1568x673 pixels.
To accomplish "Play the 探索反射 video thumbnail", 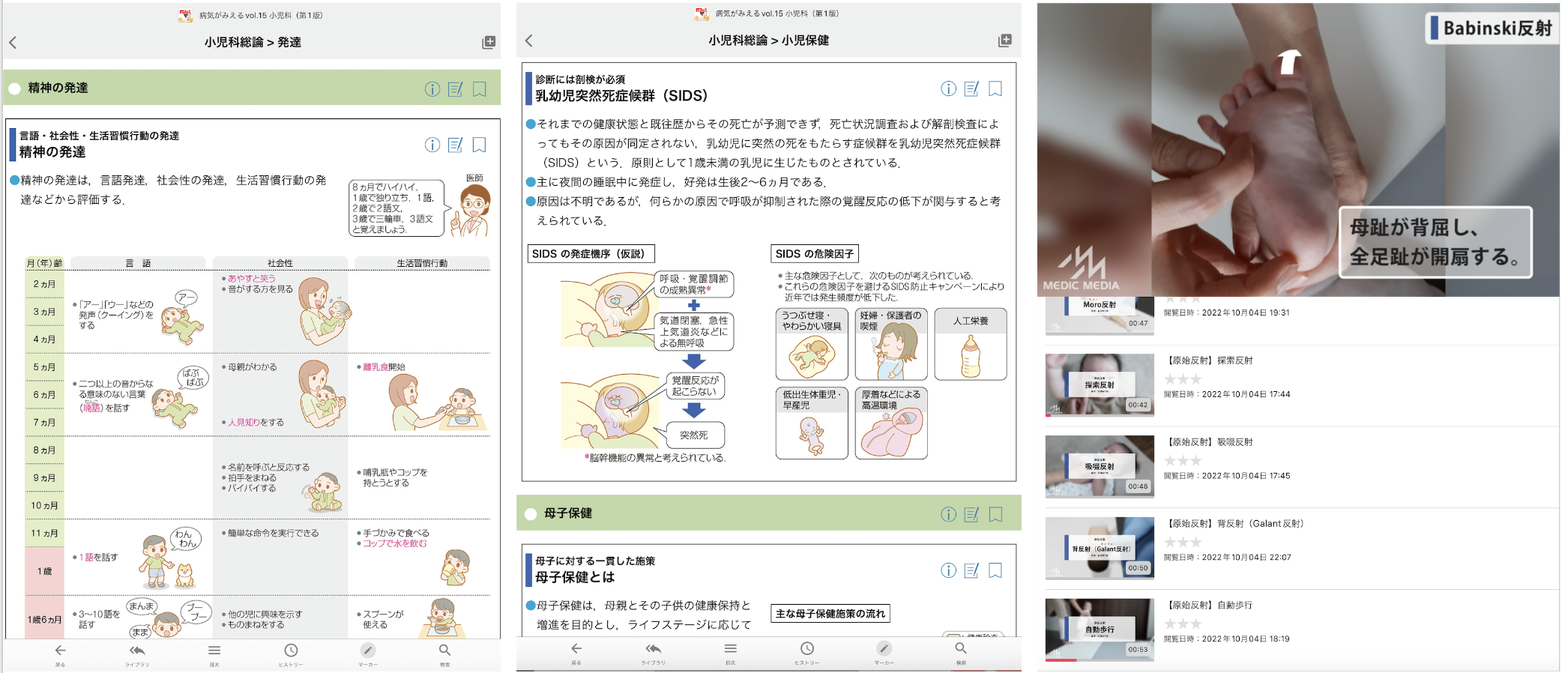I will (1100, 385).
